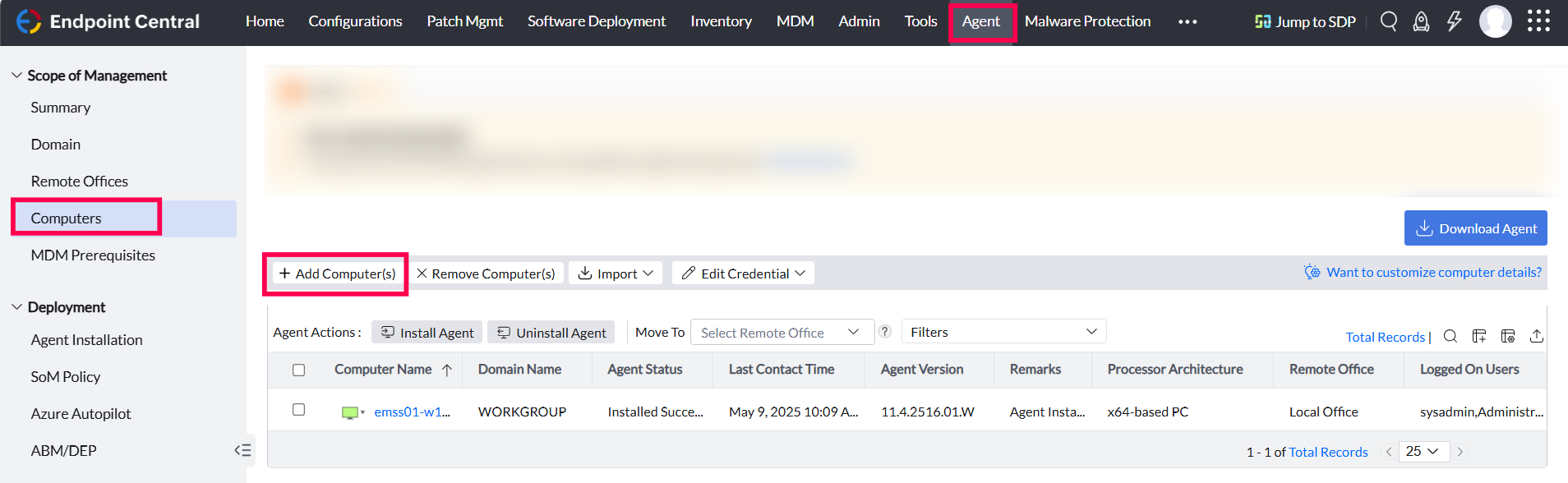Select MDM Prerequisites in the sidebar
This screenshot has height=483, width=1568.
click(x=93, y=255)
